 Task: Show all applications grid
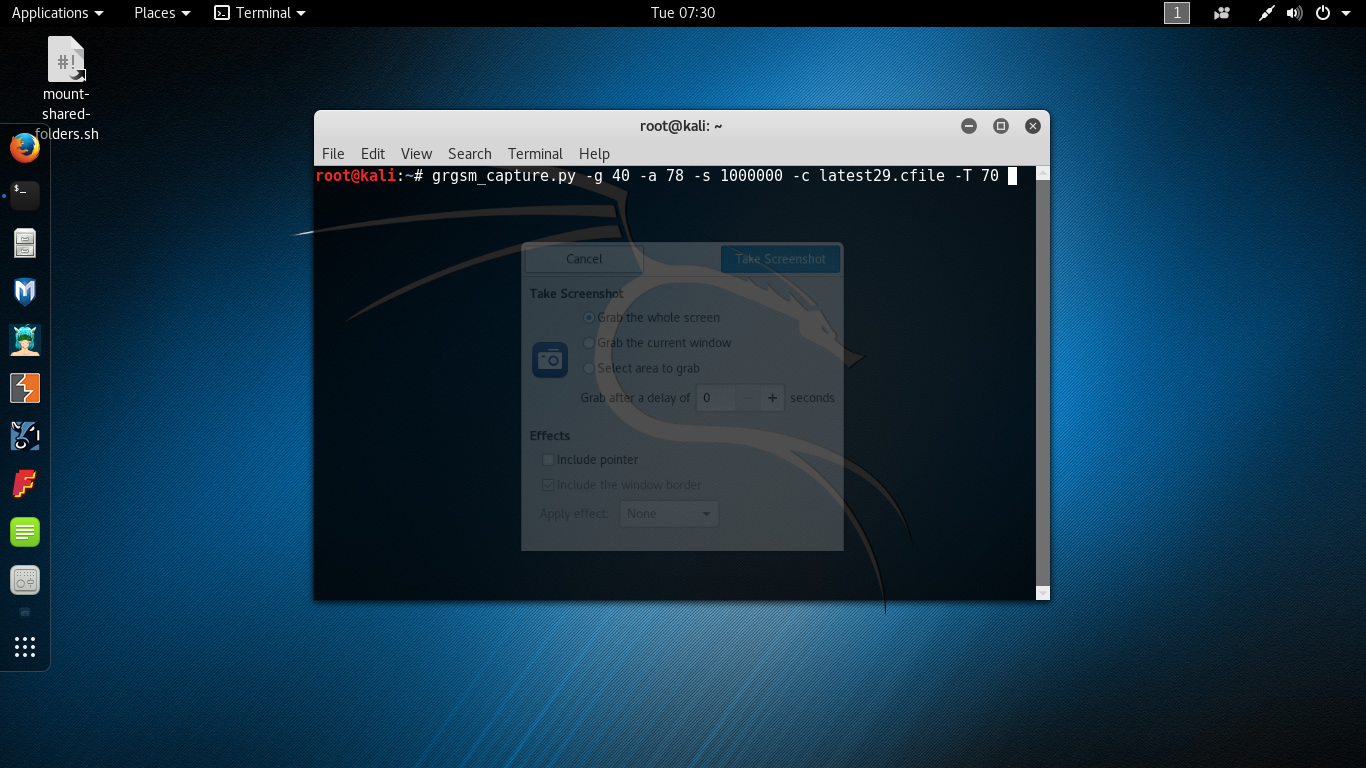point(25,647)
